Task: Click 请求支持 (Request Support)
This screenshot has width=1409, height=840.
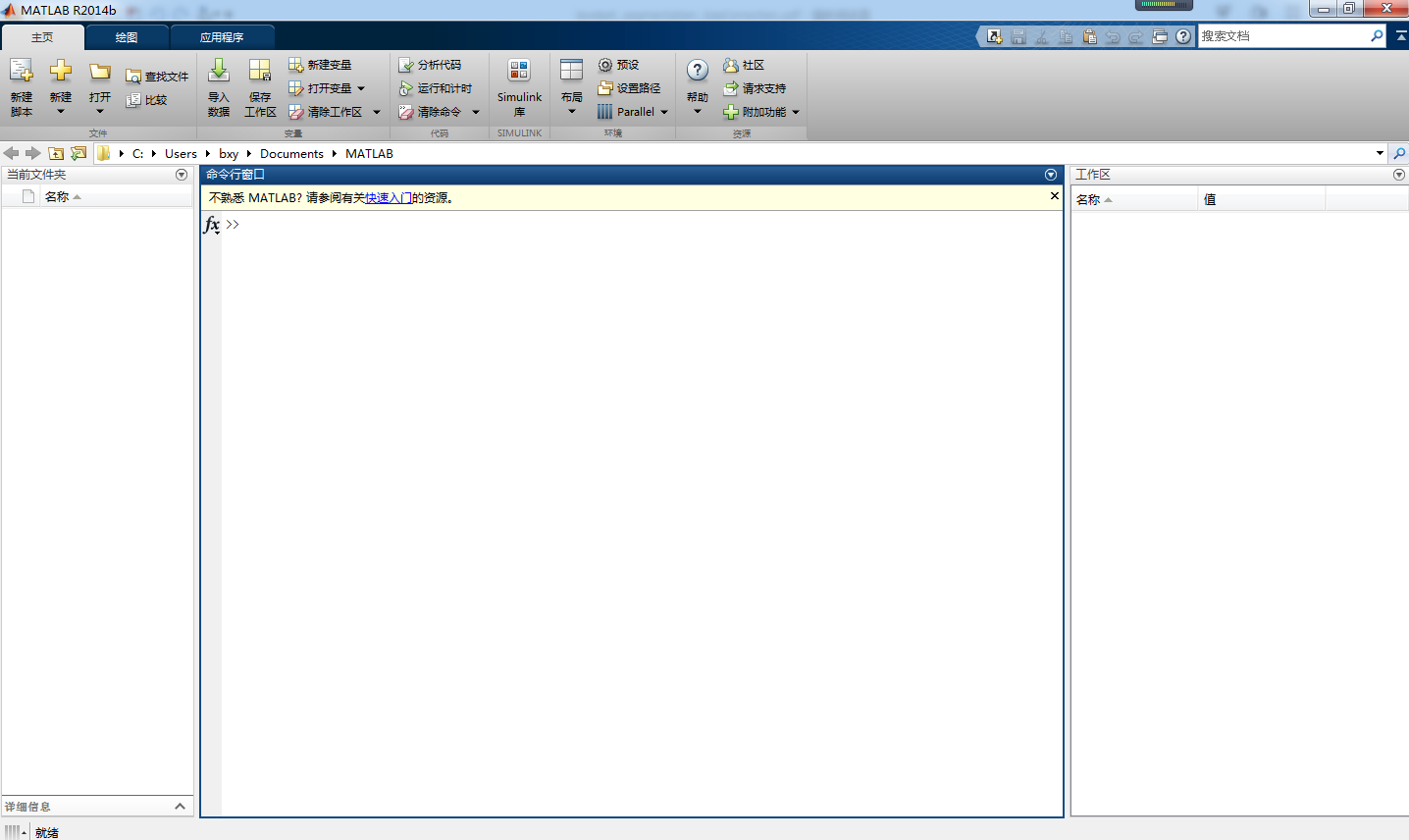Action: click(755, 88)
